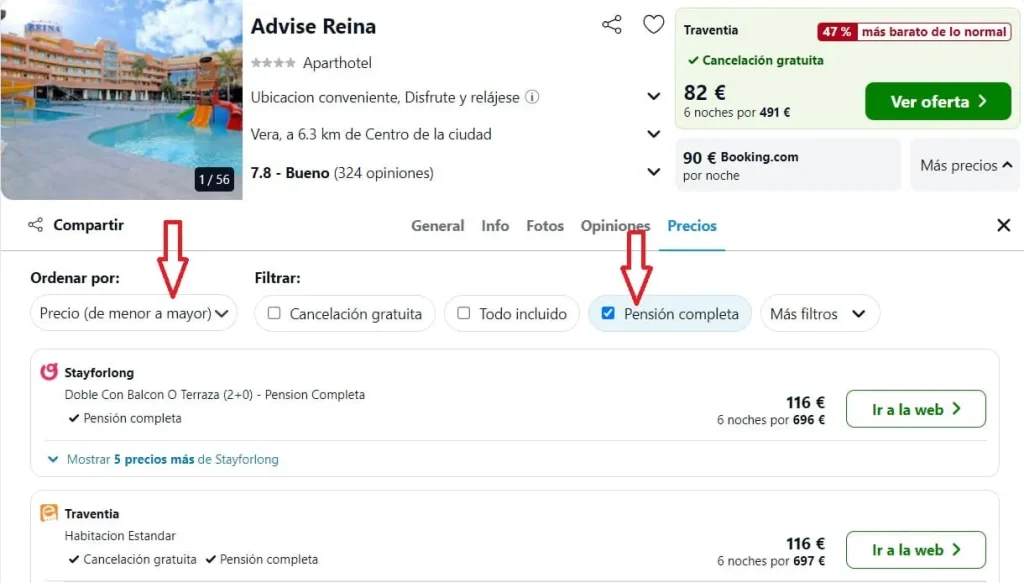Open the Precio (de menor a mayor) sort dropdown
The image size is (1024, 583).
[134, 313]
